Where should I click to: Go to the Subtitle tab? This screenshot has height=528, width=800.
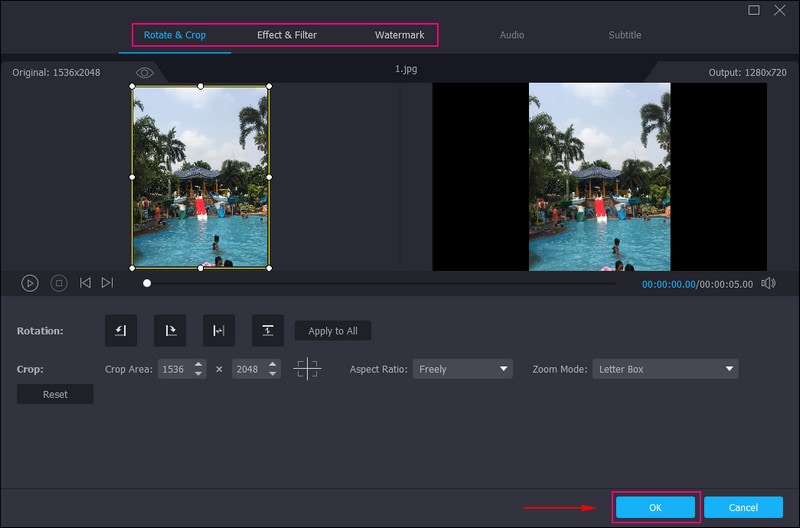point(625,35)
